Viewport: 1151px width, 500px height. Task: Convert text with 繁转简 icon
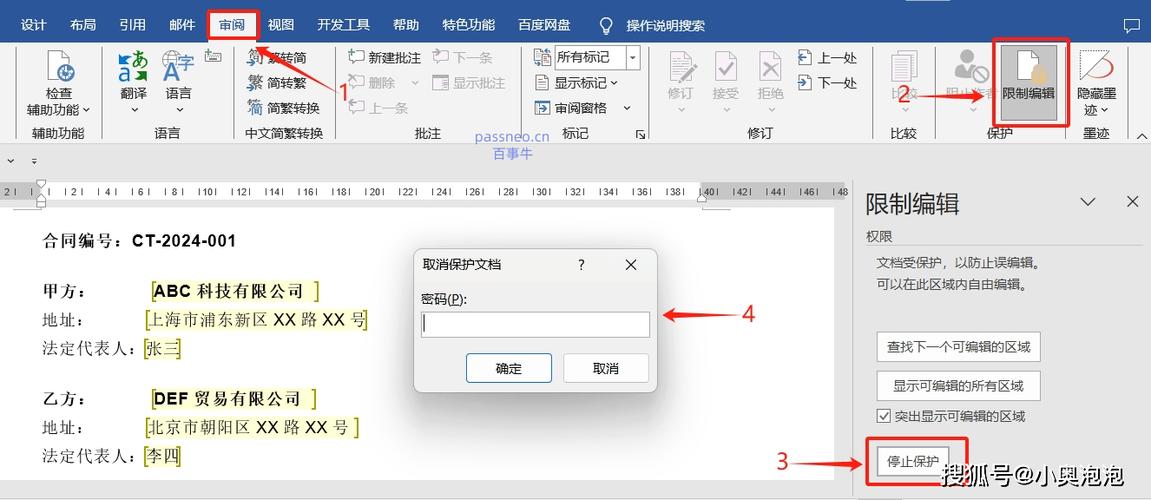[255, 57]
